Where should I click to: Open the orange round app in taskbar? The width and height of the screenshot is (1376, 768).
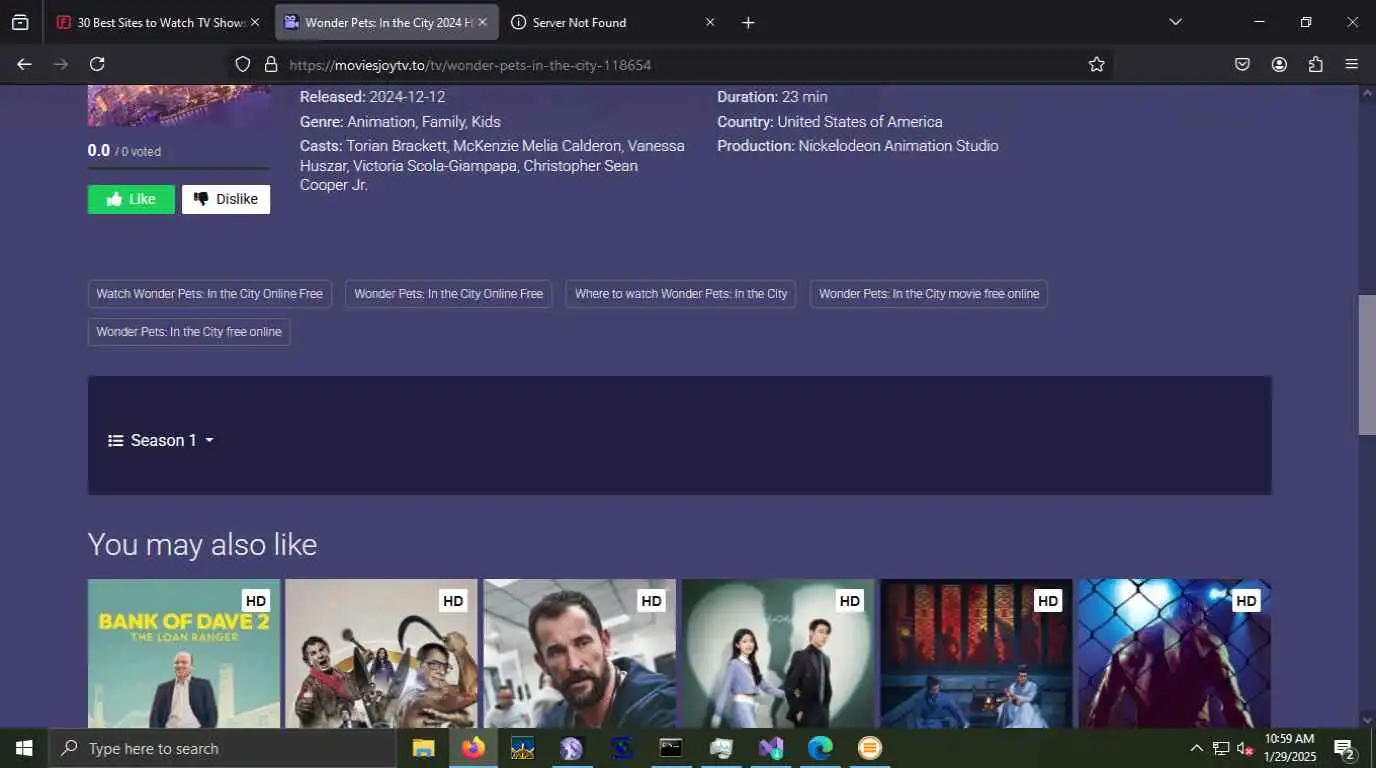pos(870,748)
